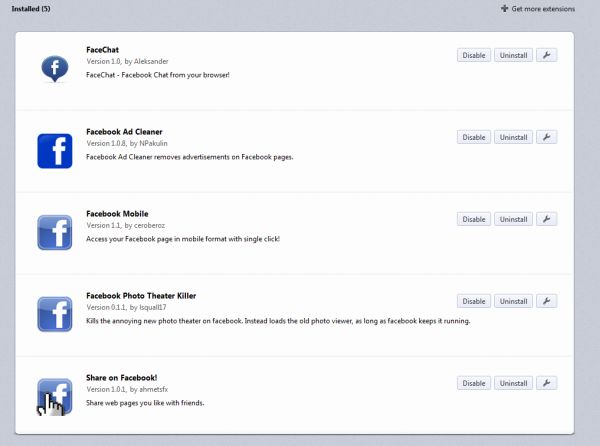
Task: Click the FaceChat speech bubble icon
Action: (x=54, y=68)
